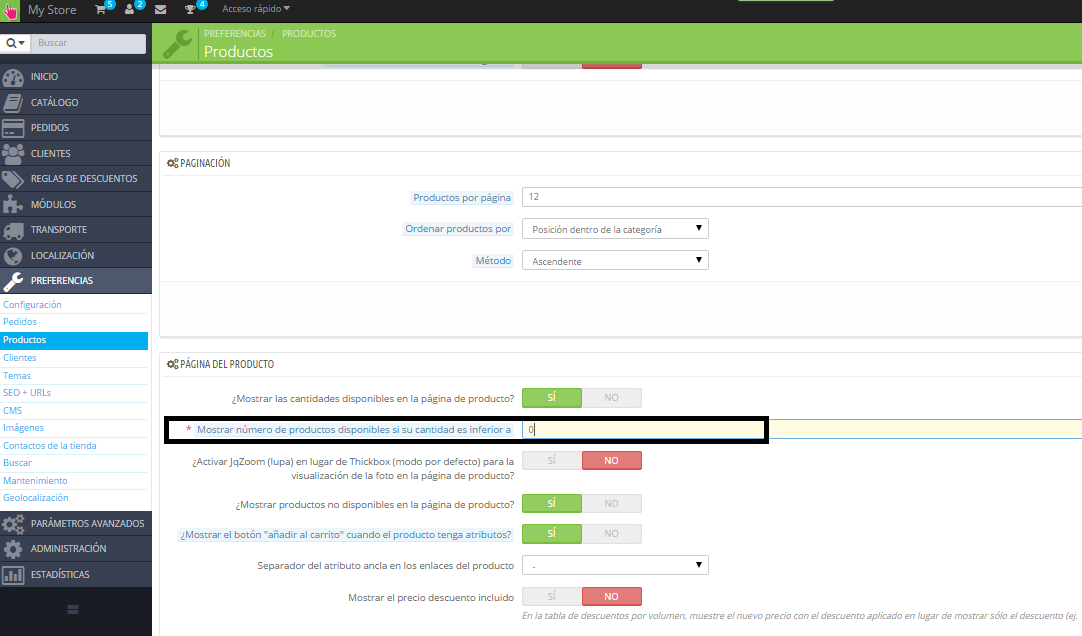Set show available quantities to NO
This screenshot has width=1082, height=636.
(x=611, y=398)
